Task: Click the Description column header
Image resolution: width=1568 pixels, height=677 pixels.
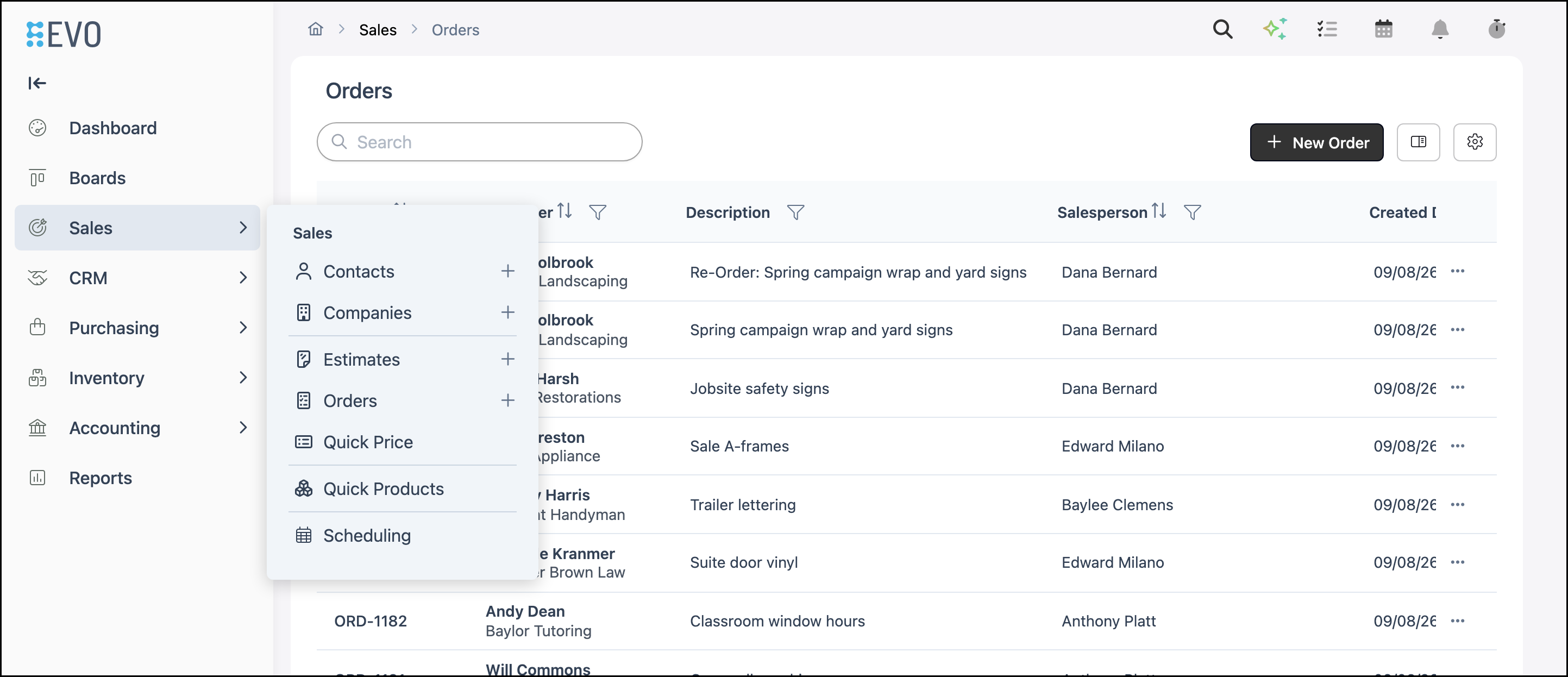Action: [727, 212]
